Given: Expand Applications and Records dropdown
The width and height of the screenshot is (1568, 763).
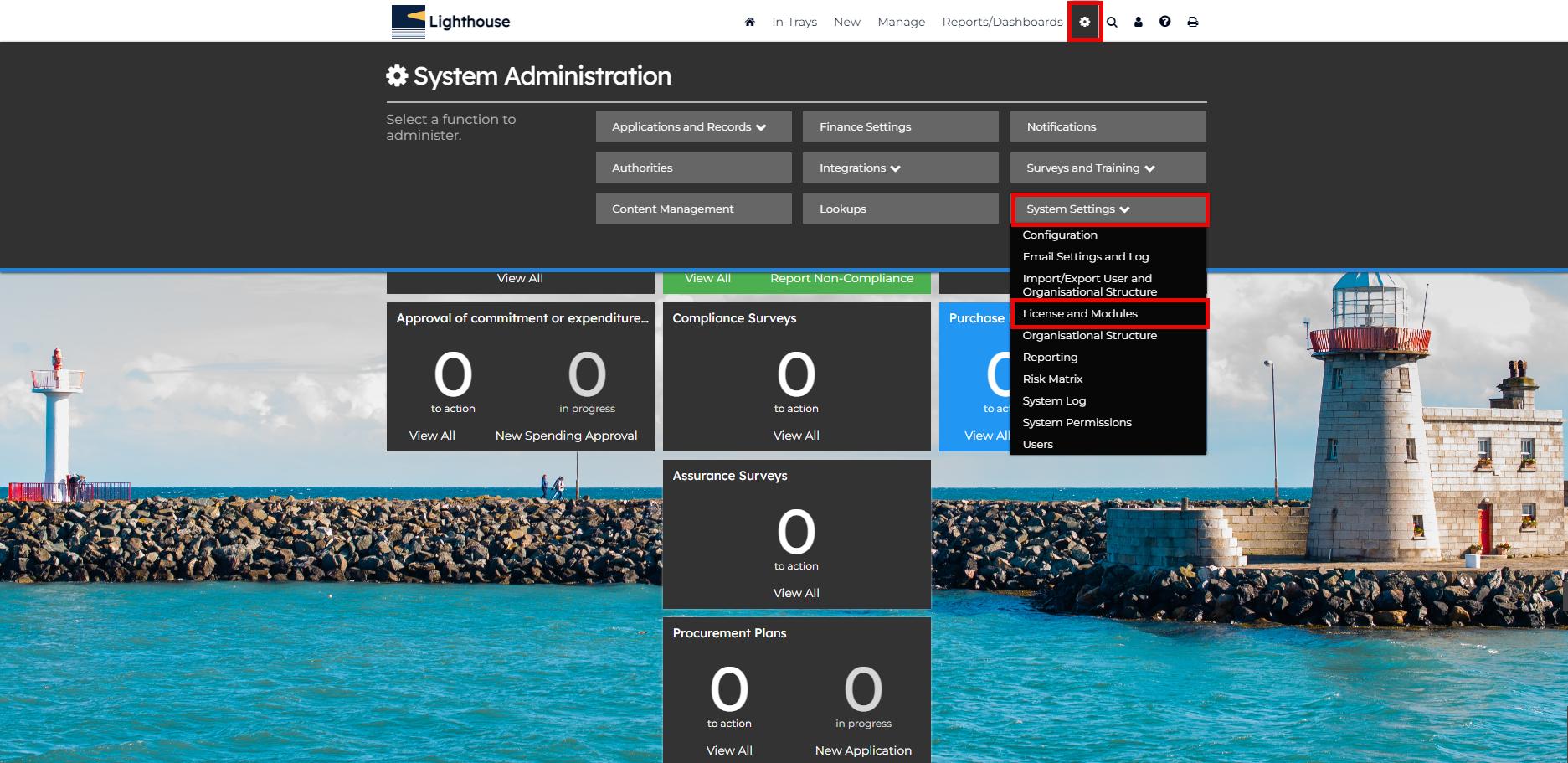Looking at the screenshot, I should coord(693,126).
